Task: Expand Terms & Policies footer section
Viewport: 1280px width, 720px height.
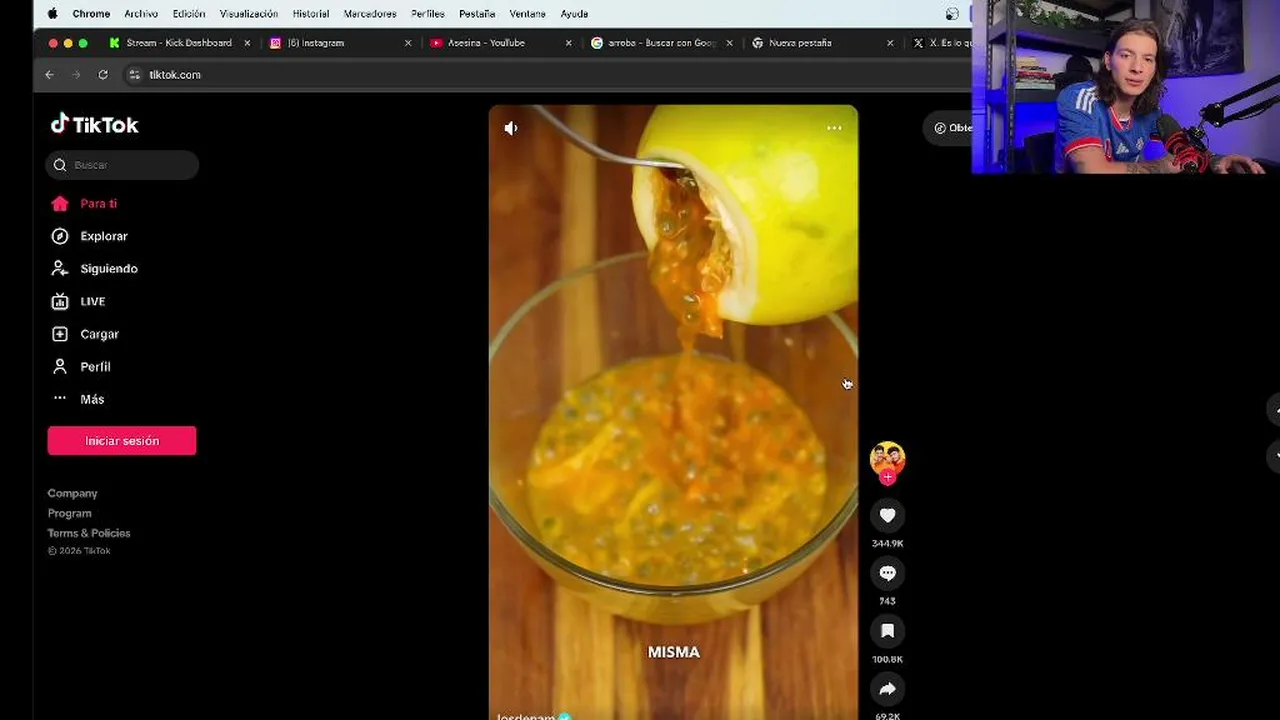Action: tap(89, 533)
